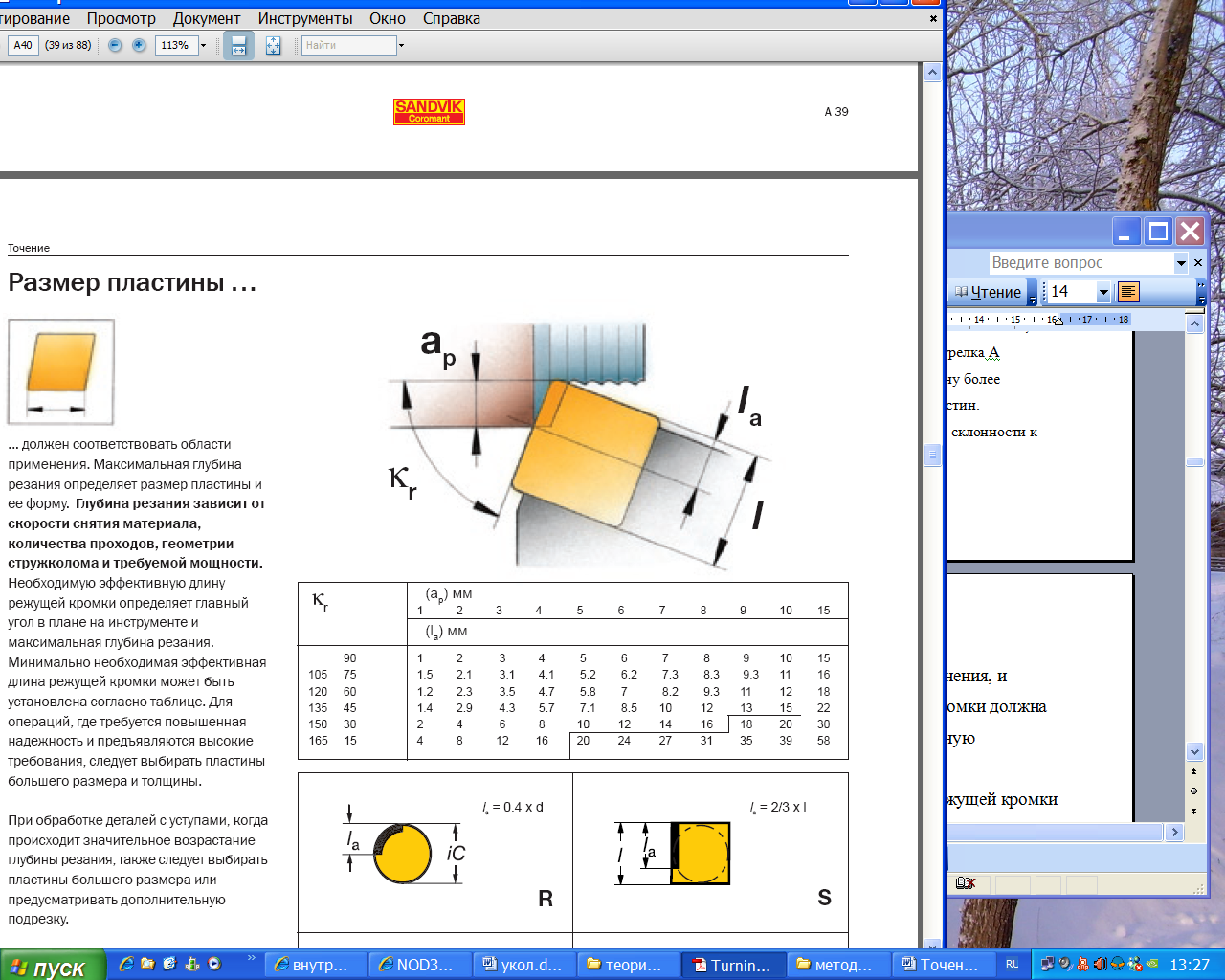
Task: Open the Документ menu
Action: (x=207, y=18)
